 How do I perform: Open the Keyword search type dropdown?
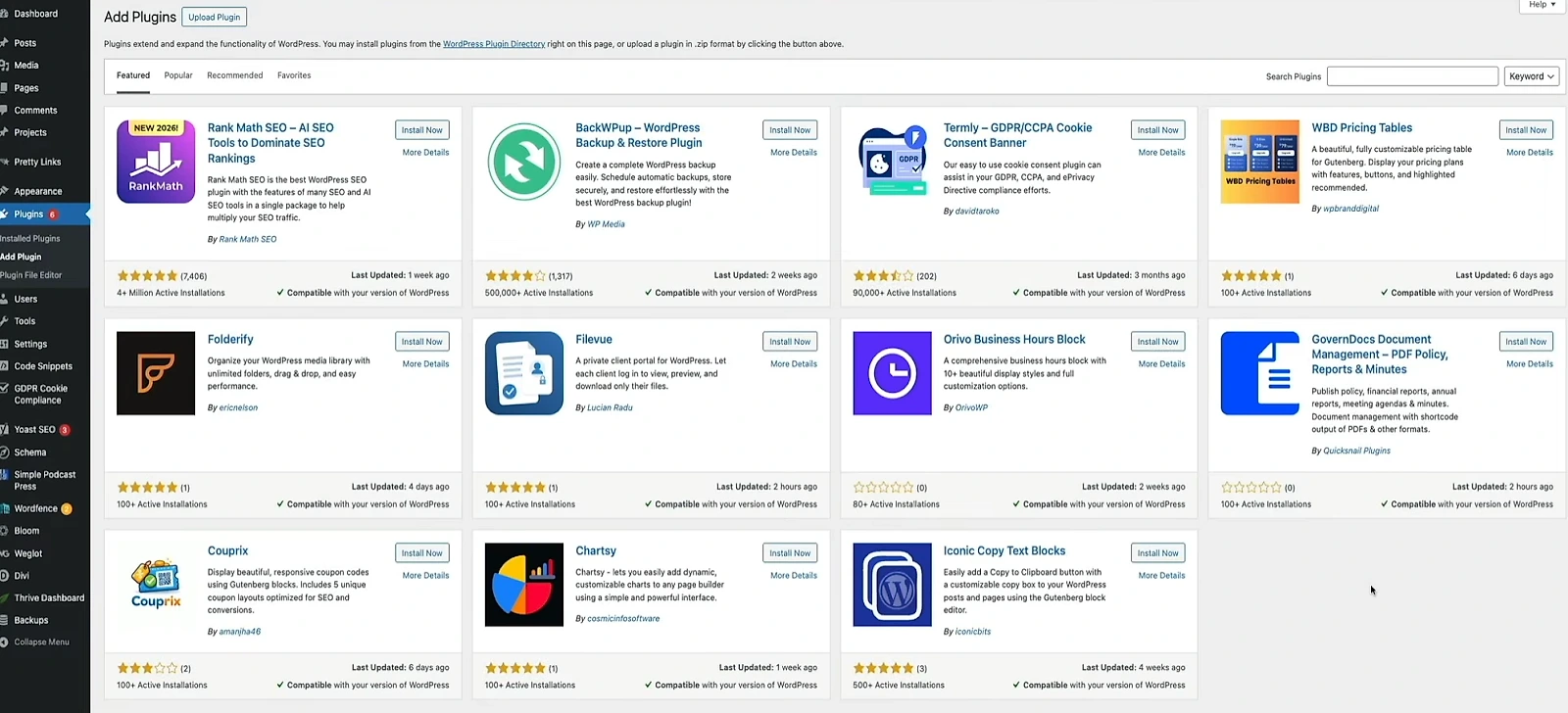pos(1532,76)
